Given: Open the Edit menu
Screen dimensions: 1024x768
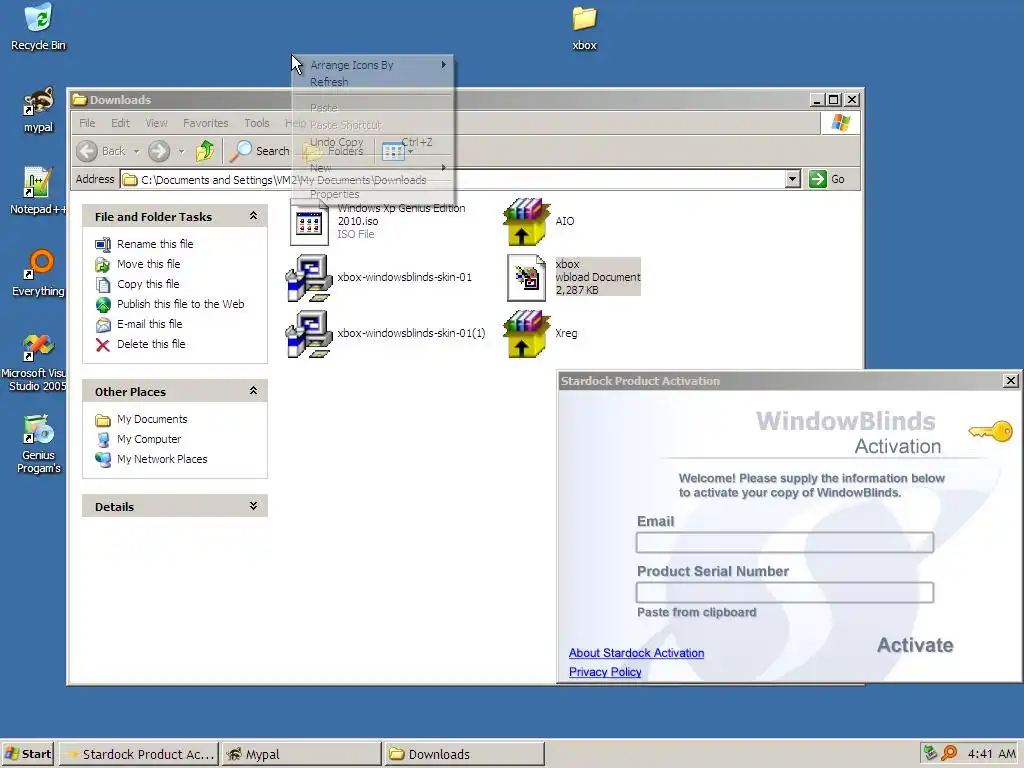Looking at the screenshot, I should pyautogui.click(x=120, y=123).
